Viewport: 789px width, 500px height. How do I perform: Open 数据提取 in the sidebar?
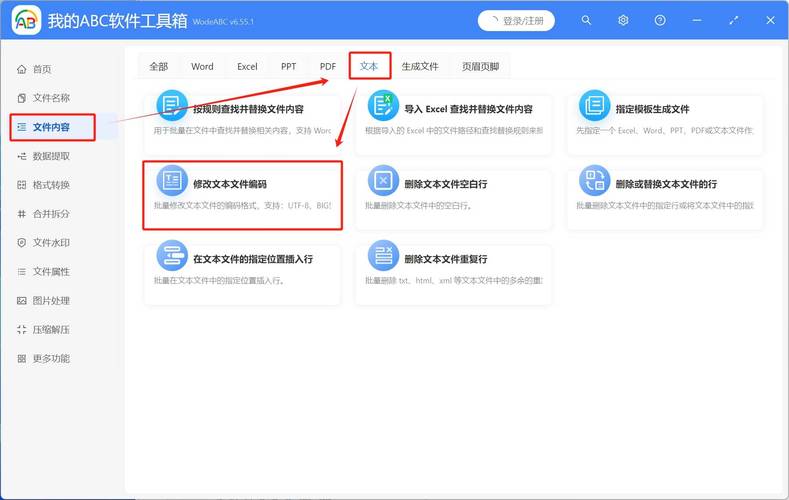(x=51, y=156)
